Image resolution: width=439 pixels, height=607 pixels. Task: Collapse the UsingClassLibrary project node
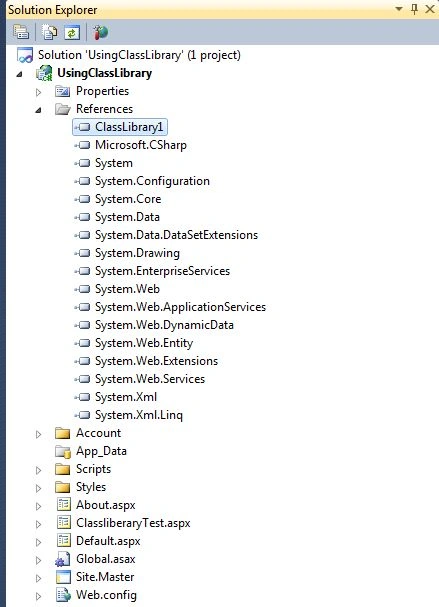click(19, 74)
